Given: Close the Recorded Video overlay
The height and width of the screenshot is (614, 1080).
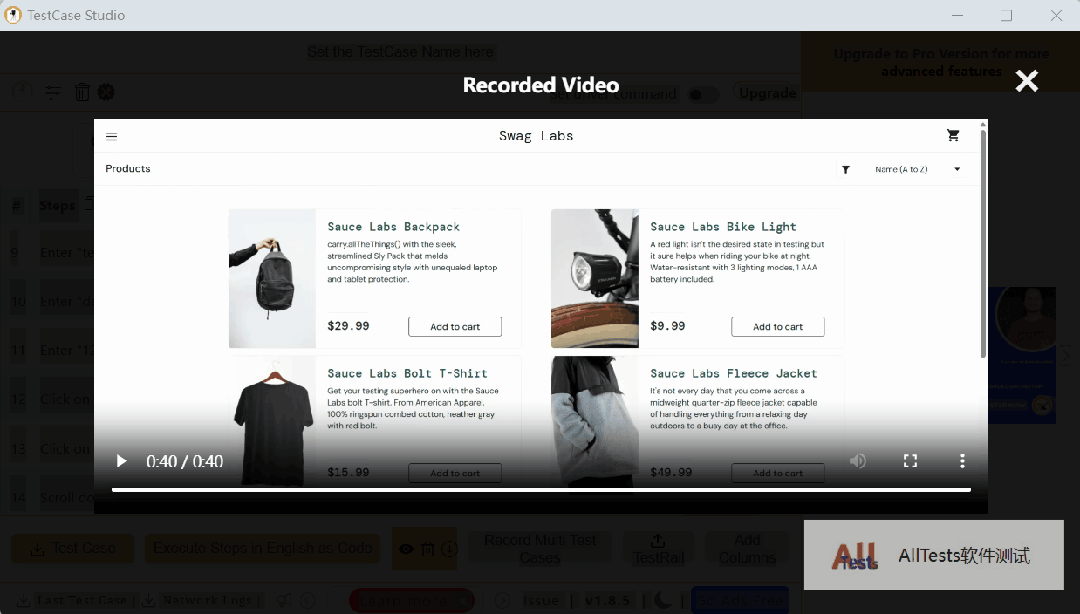Looking at the screenshot, I should [x=1026, y=81].
